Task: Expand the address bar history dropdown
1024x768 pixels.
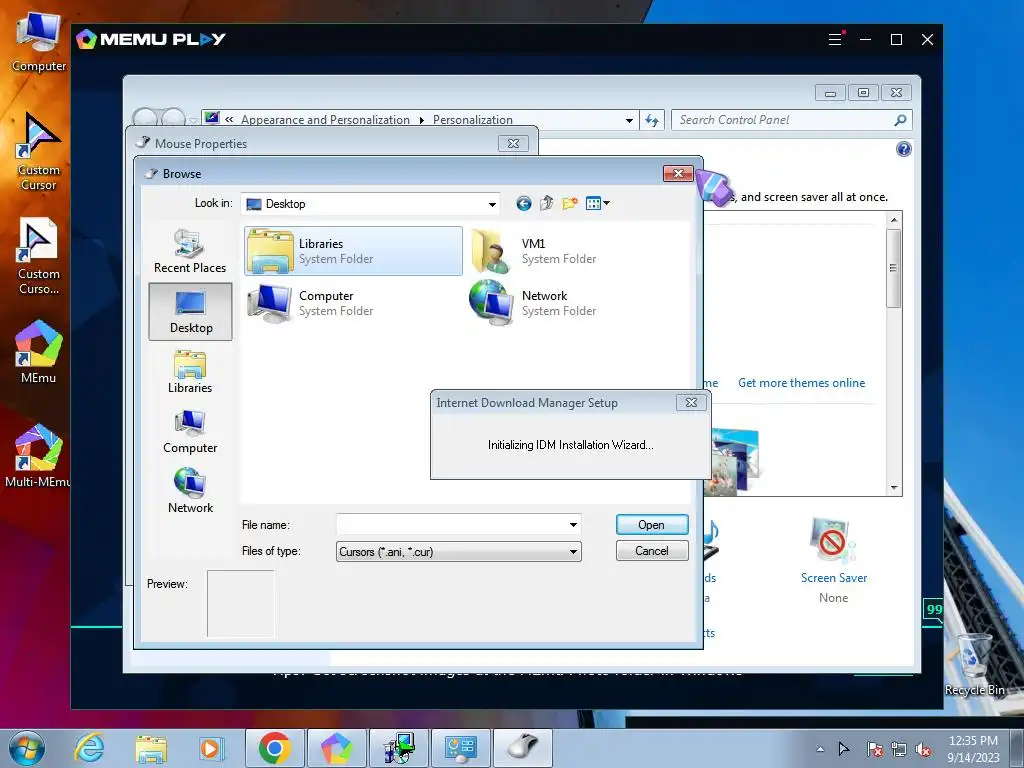Action: coord(629,120)
